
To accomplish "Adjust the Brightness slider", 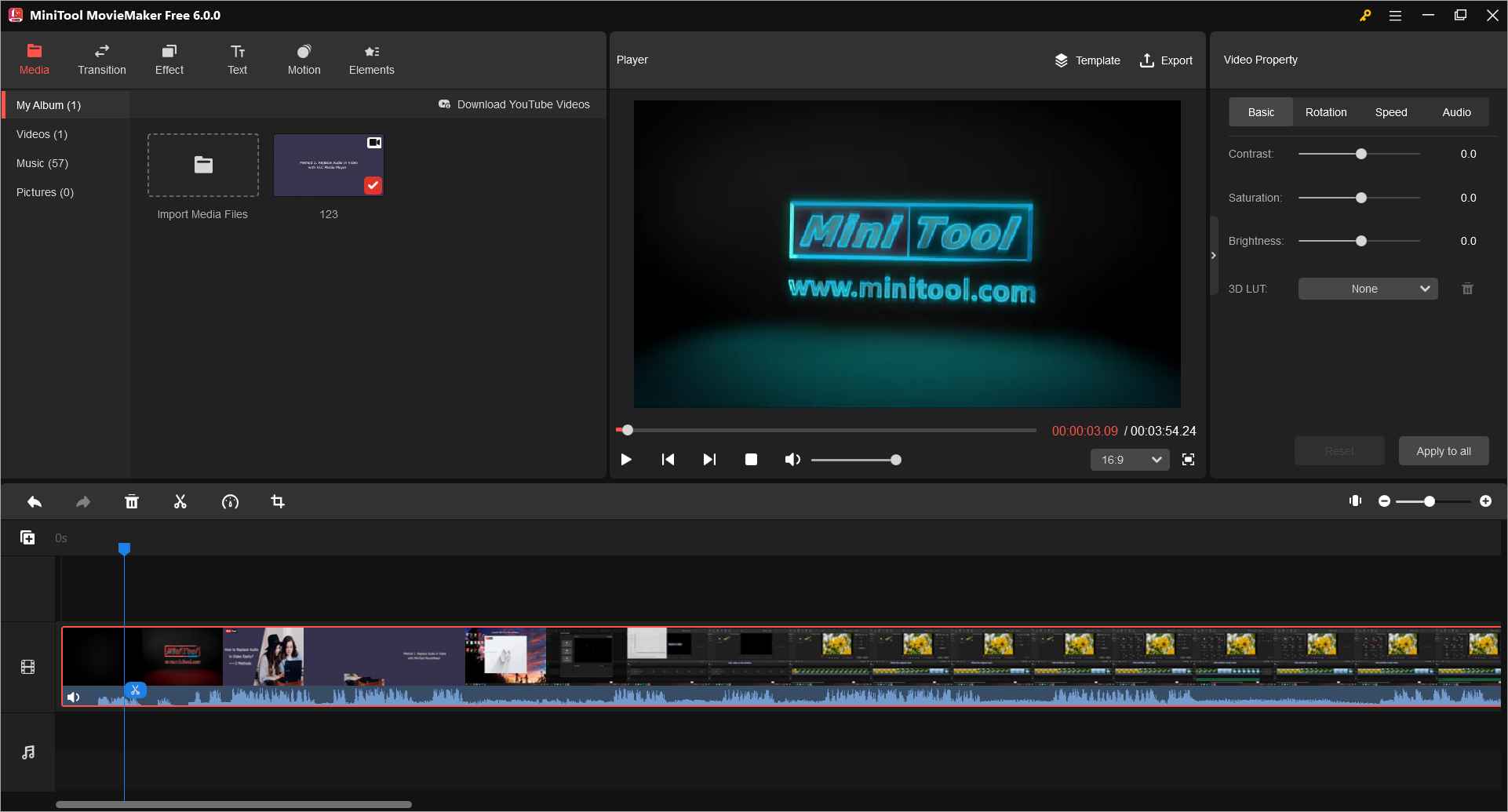I will (1360, 241).
